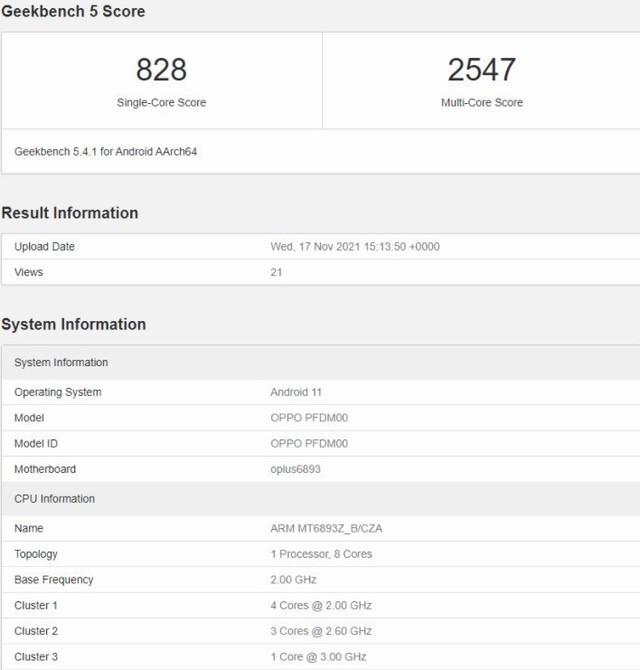The width and height of the screenshot is (640, 670).
Task: Select the upload date value Wed, 17 Nov 2021
Action: coord(355,247)
